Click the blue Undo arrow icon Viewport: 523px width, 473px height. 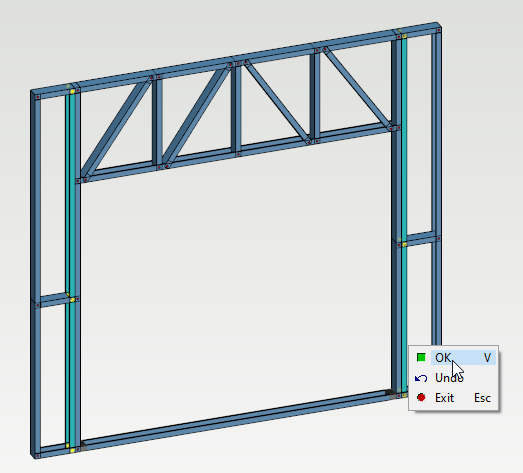tap(421, 378)
